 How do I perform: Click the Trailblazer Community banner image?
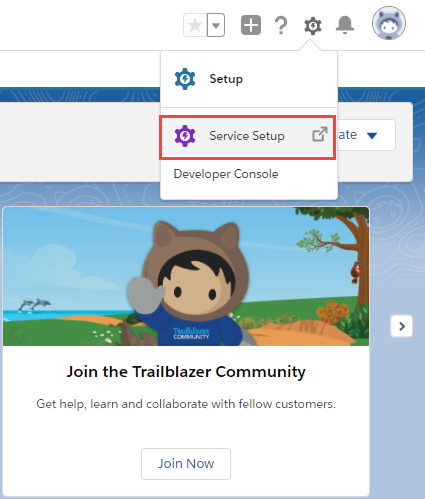(186, 276)
